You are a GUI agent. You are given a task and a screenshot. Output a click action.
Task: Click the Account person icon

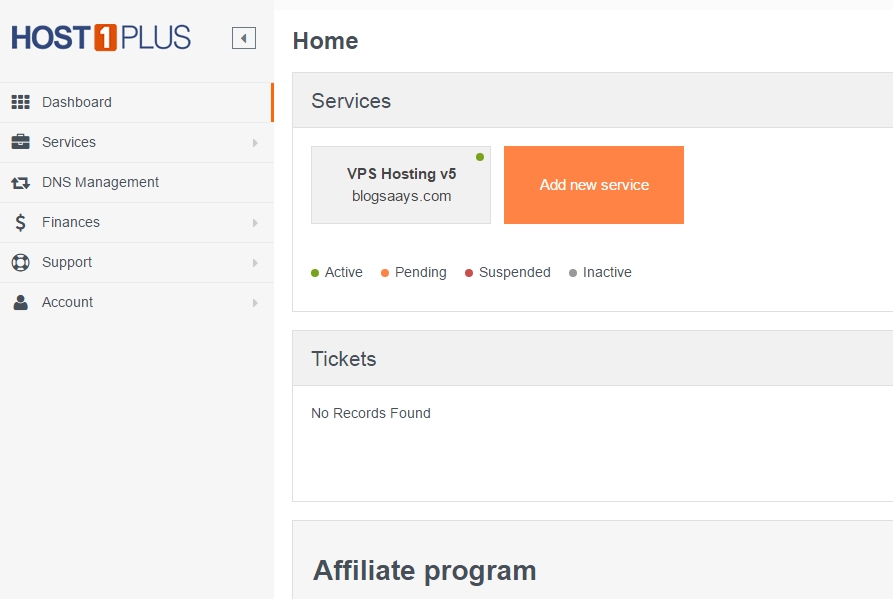(x=21, y=302)
